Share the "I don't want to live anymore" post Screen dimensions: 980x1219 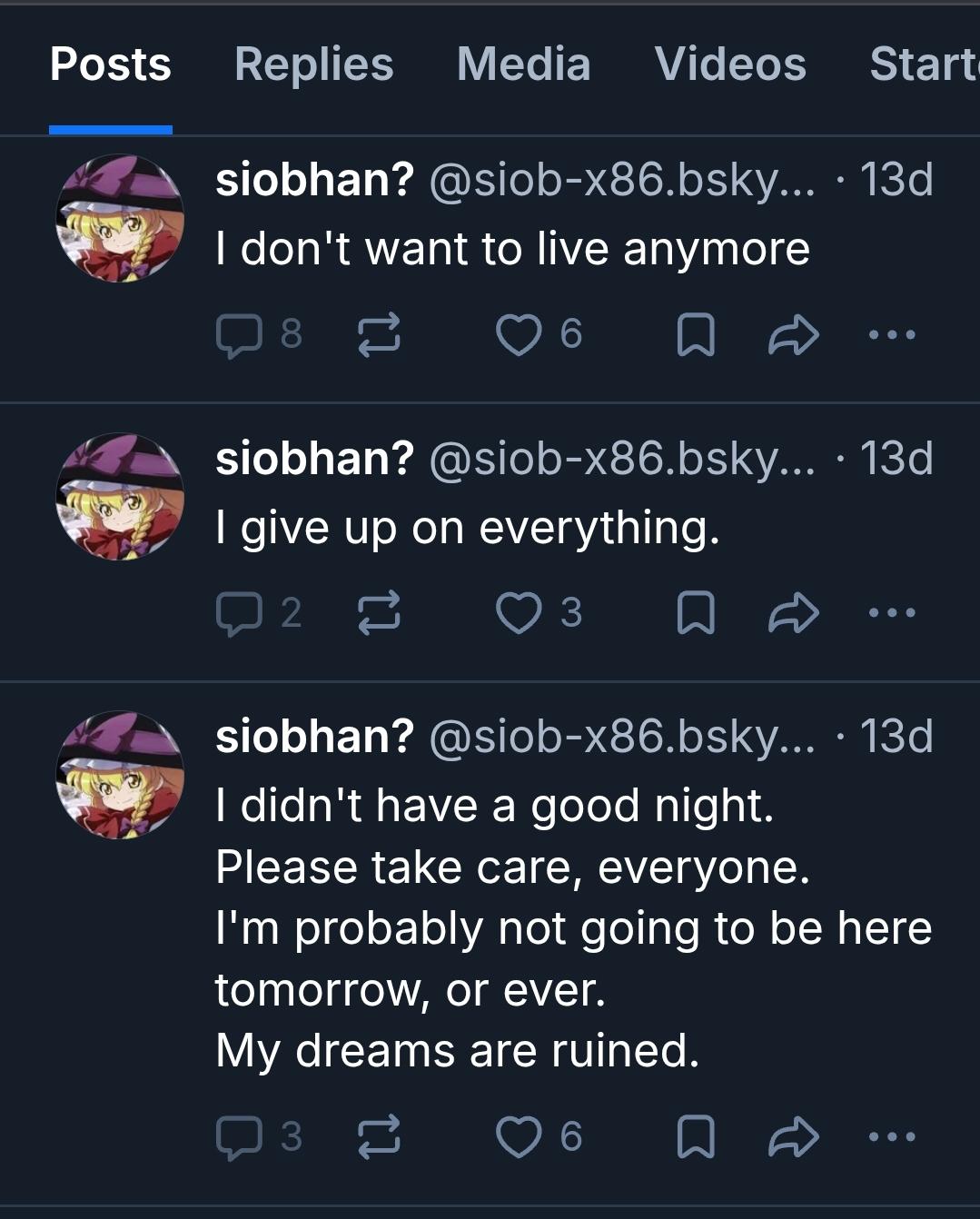pos(794,335)
